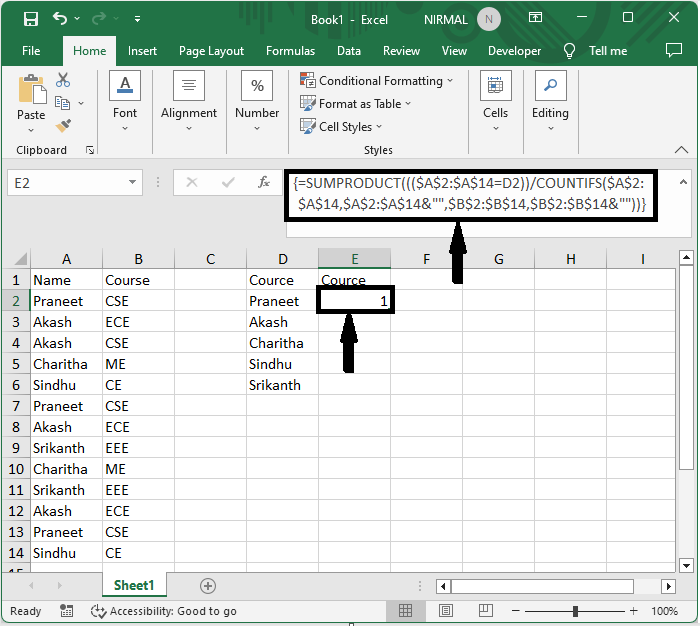Select column D header
The height and width of the screenshot is (626, 700).
283,259
